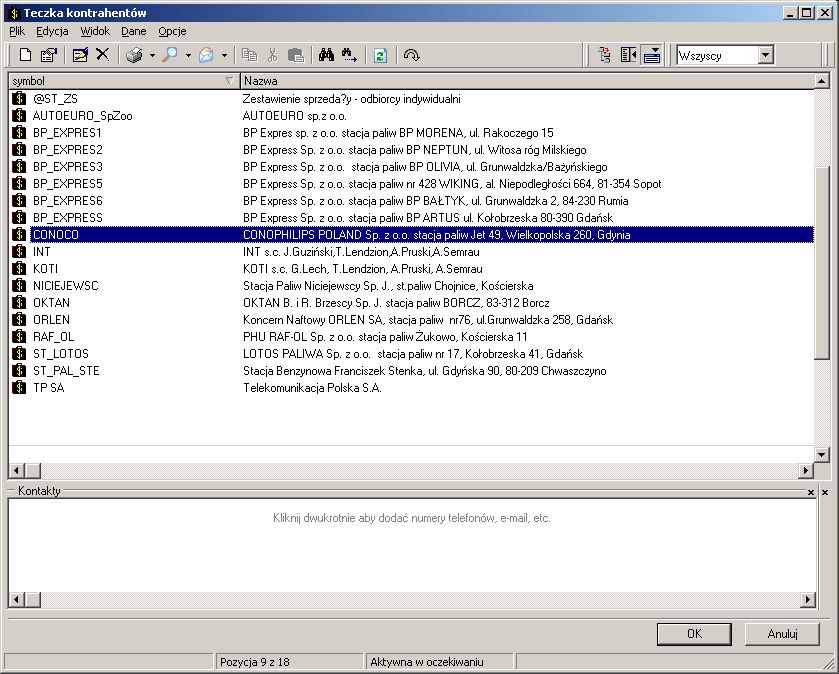Select the AUTOEURO_SpZoo row
Image resolution: width=839 pixels, height=674 pixels.
click(x=411, y=116)
